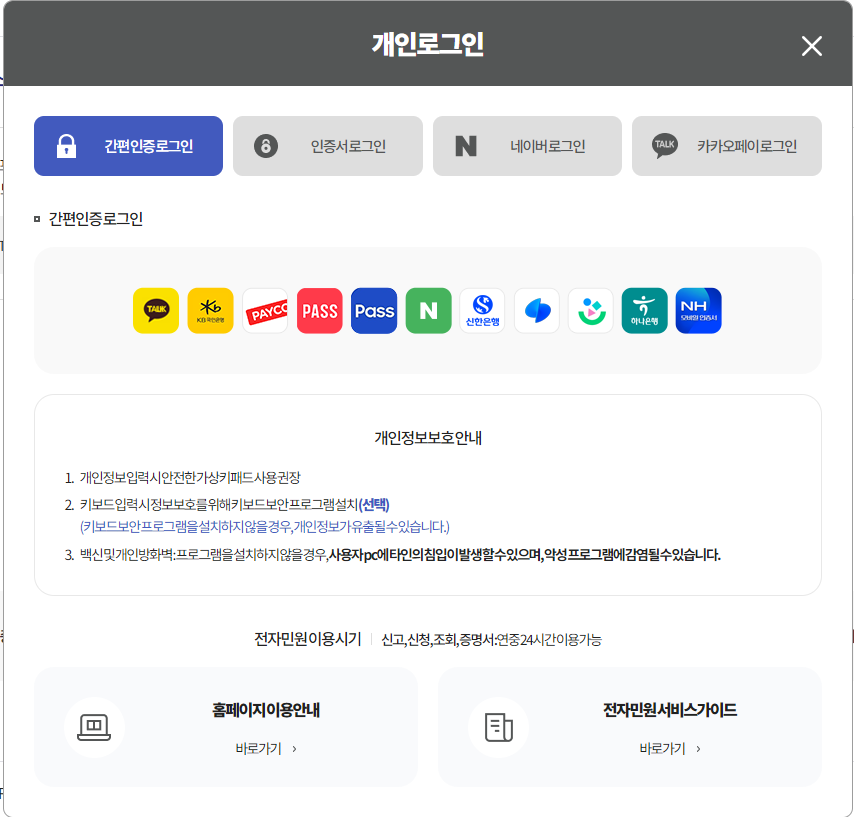Screen dimensions: 856x817
Task: Close the 개인로그인 dialog
Action: tap(811, 46)
